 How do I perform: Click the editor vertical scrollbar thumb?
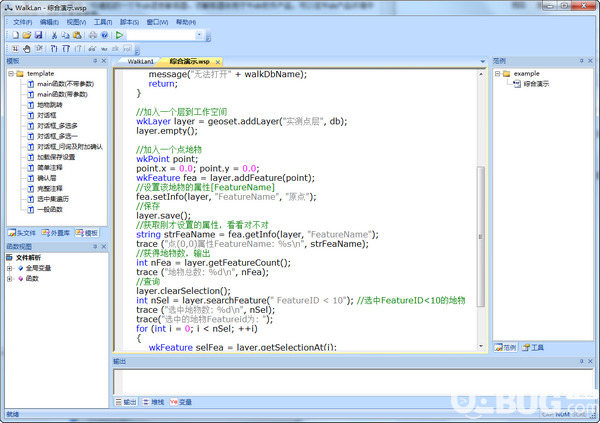pos(481,237)
